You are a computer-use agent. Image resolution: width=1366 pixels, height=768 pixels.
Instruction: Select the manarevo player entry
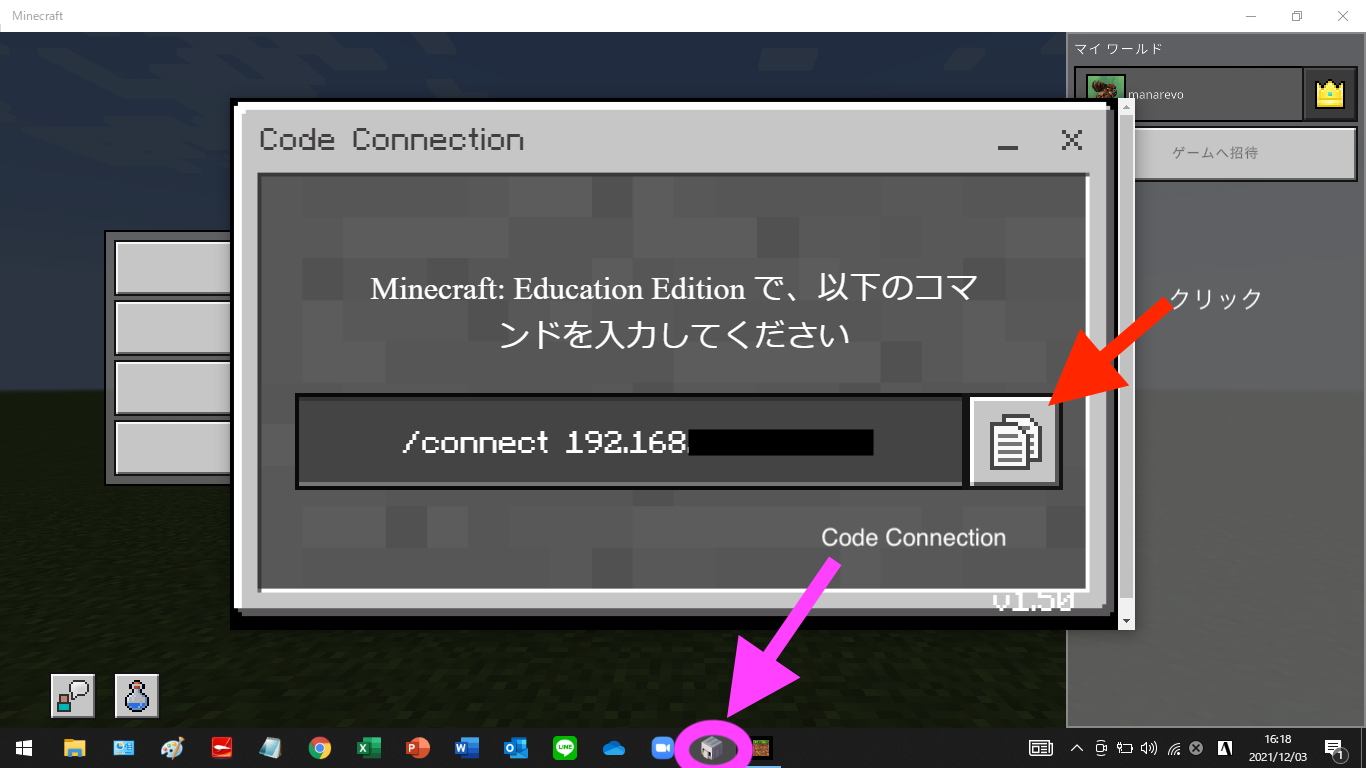tap(1189, 94)
